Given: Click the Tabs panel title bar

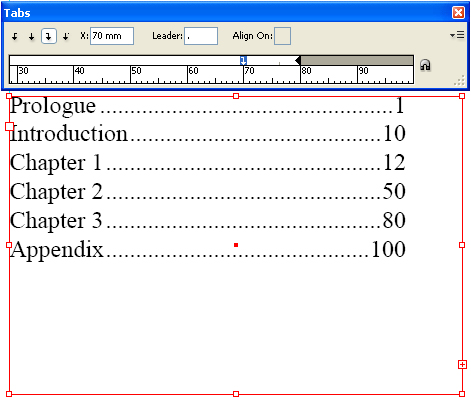Looking at the screenshot, I should 227,13.
